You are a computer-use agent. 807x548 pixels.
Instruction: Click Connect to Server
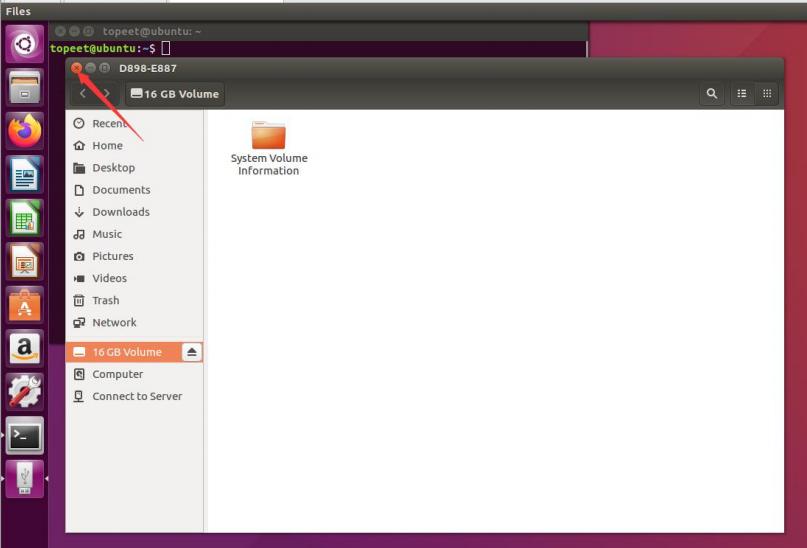point(134,396)
